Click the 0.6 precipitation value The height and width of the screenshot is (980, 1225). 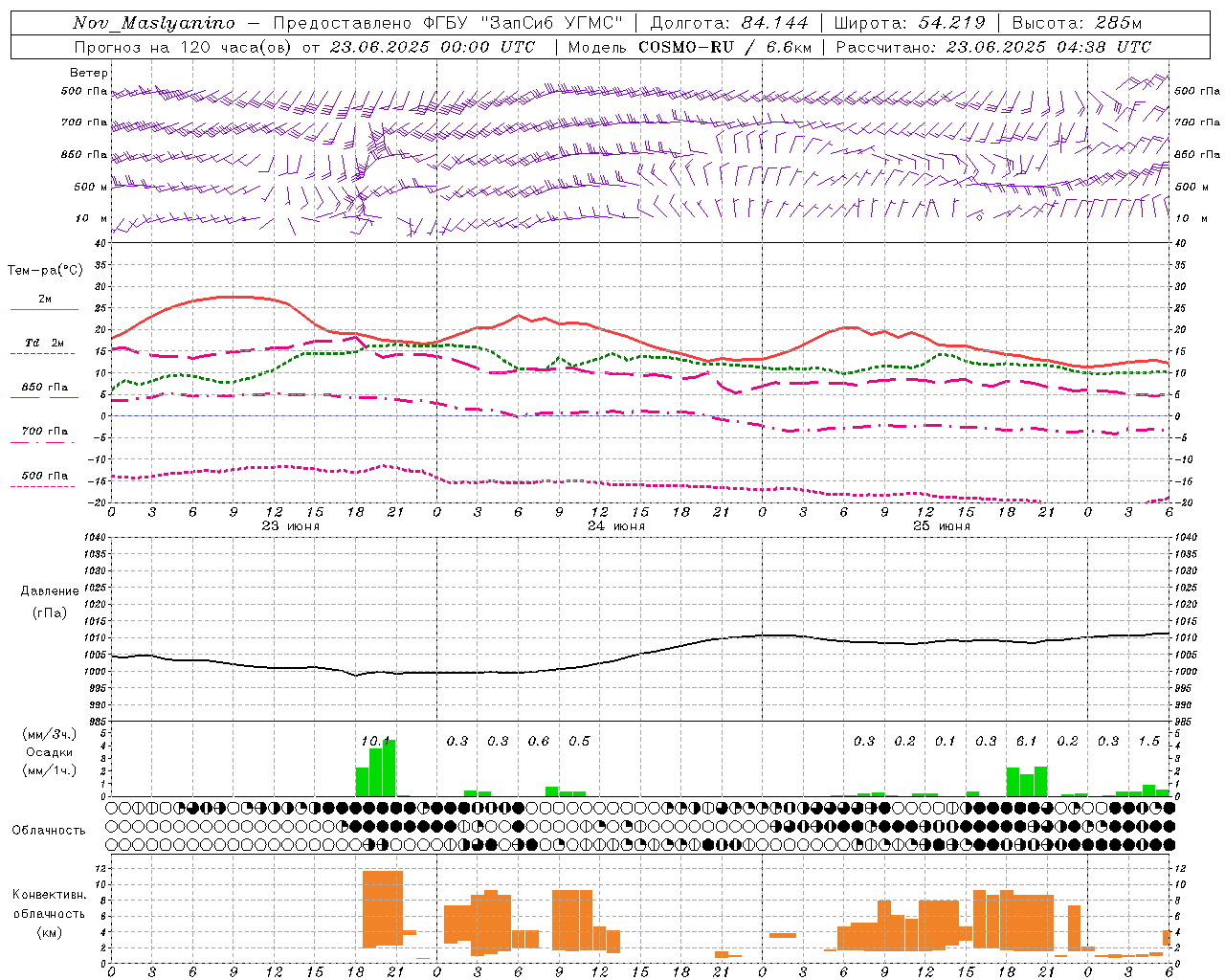coord(539,741)
